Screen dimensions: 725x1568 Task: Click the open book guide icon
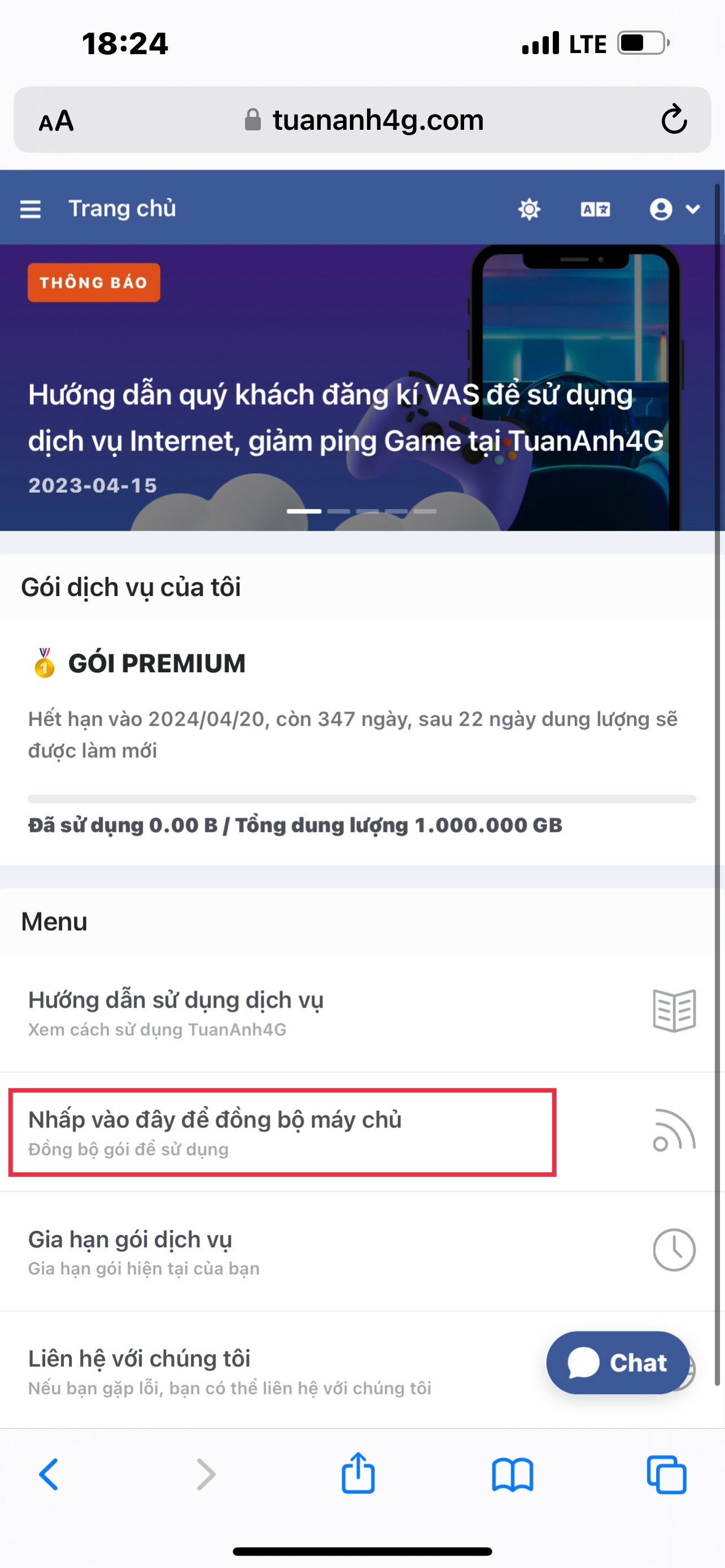click(674, 1010)
